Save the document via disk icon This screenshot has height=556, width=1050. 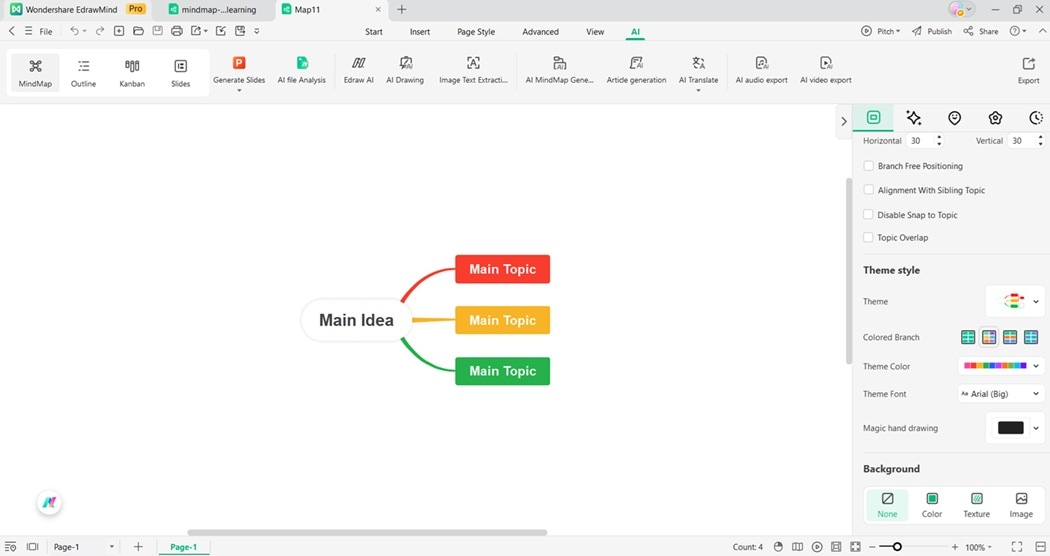tap(157, 31)
